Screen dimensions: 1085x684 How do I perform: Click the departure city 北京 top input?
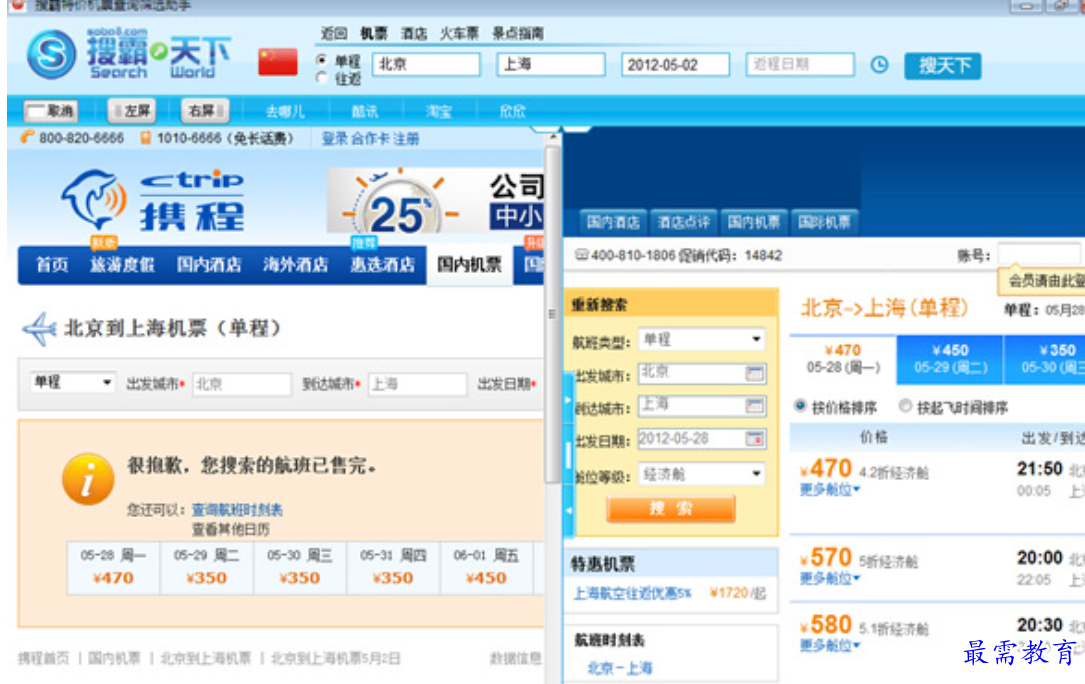click(x=426, y=64)
